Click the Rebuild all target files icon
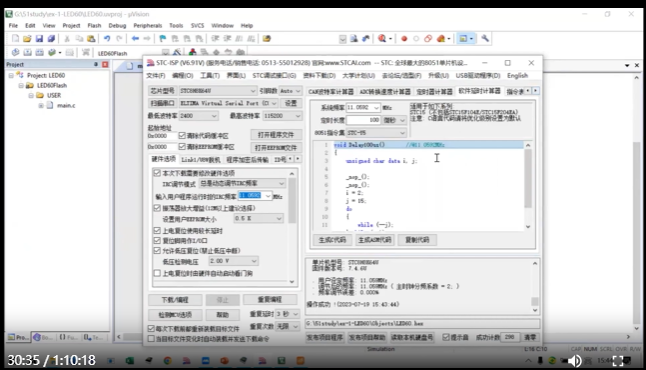The height and width of the screenshot is (370, 646). coord(40,53)
